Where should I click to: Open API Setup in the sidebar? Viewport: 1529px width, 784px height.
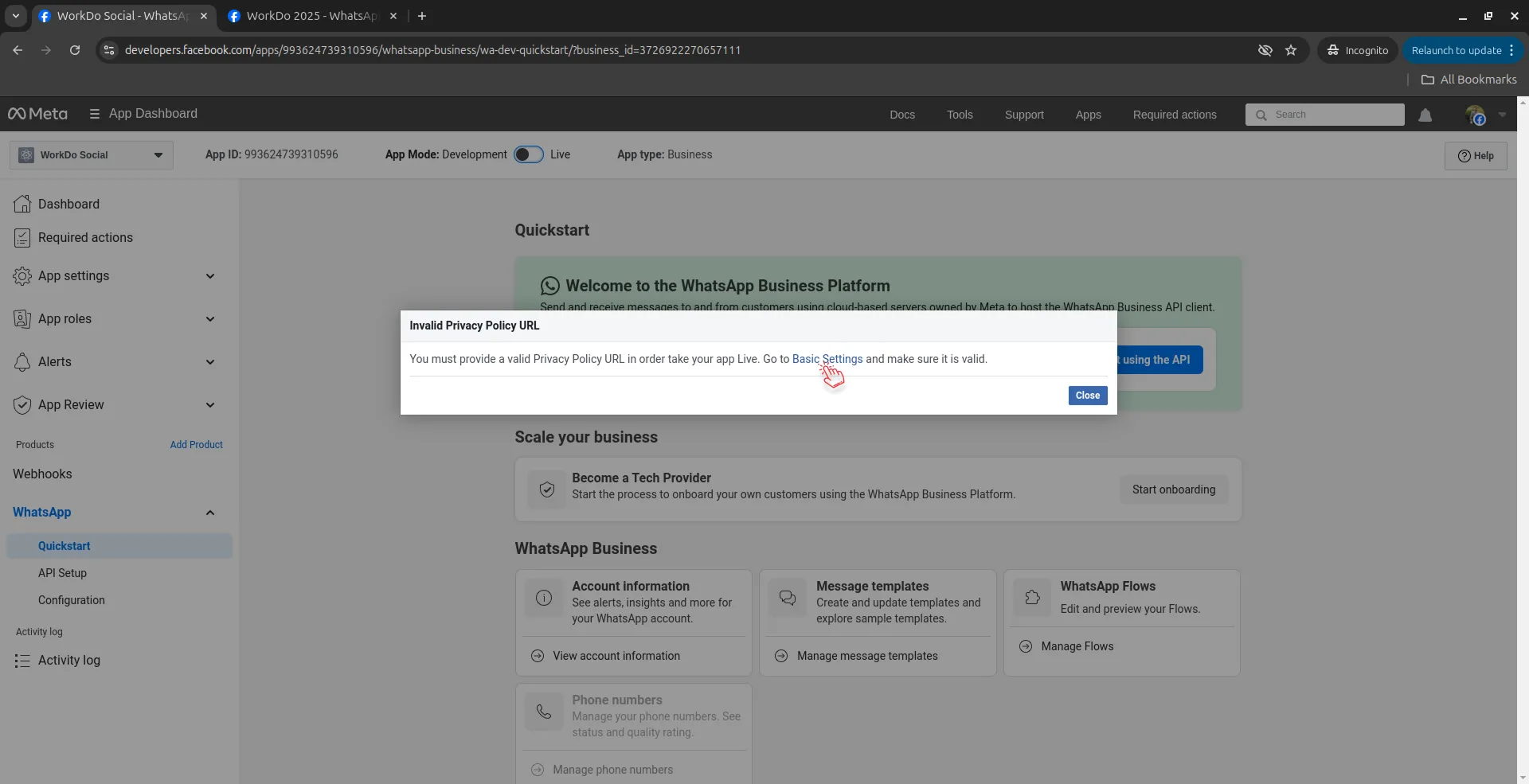coord(62,573)
